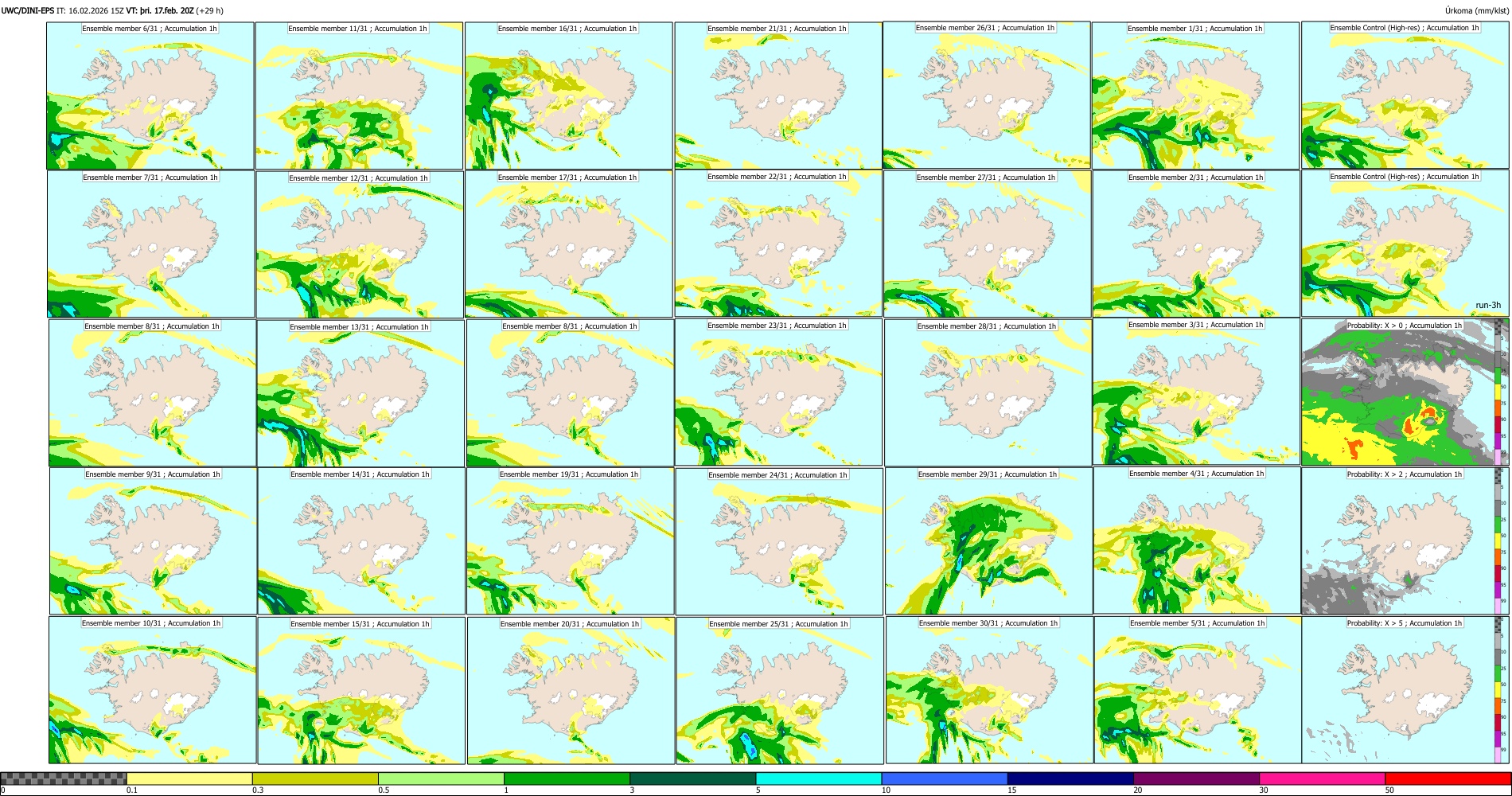
Task: Click the blue 10–15 legend swatch
Action: (x=944, y=778)
